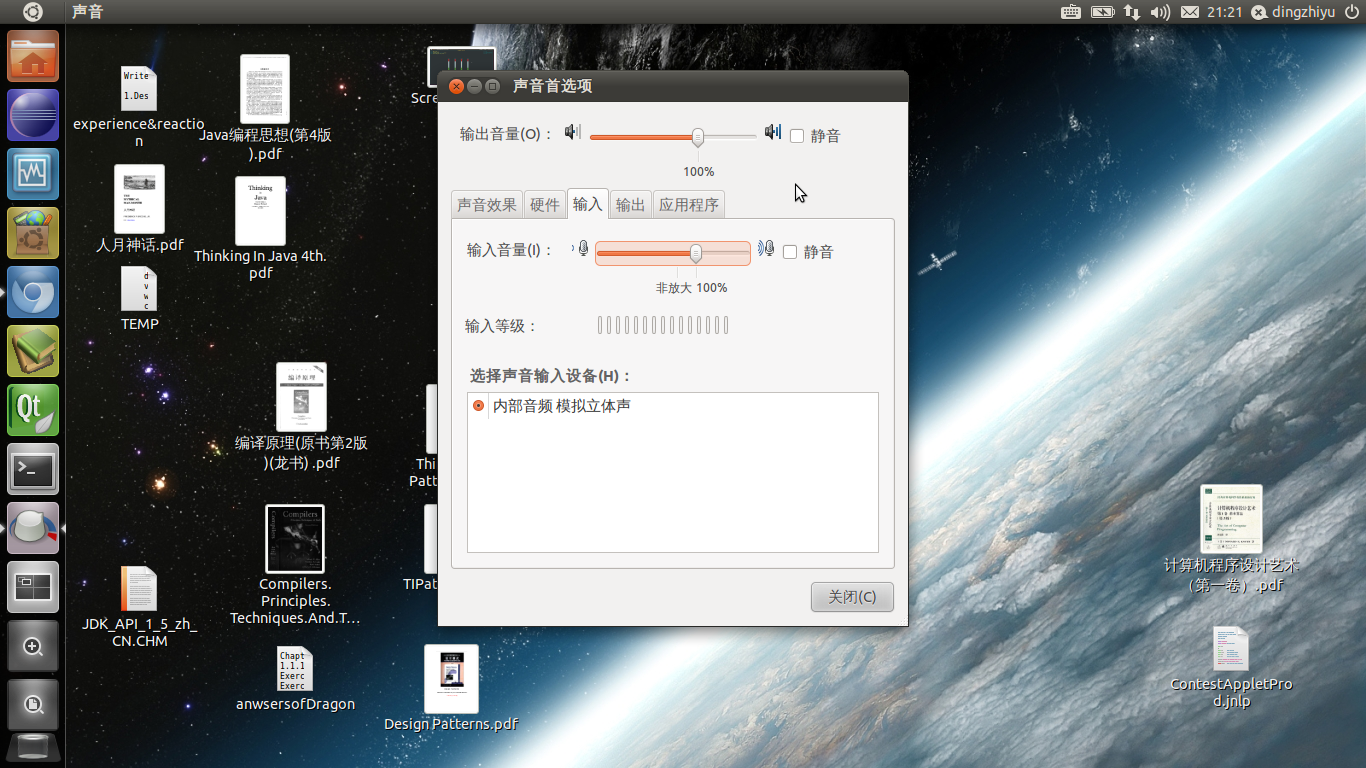This screenshot has width=1366, height=768.
Task: Open the sound volume indicator menu
Action: click(x=1160, y=12)
